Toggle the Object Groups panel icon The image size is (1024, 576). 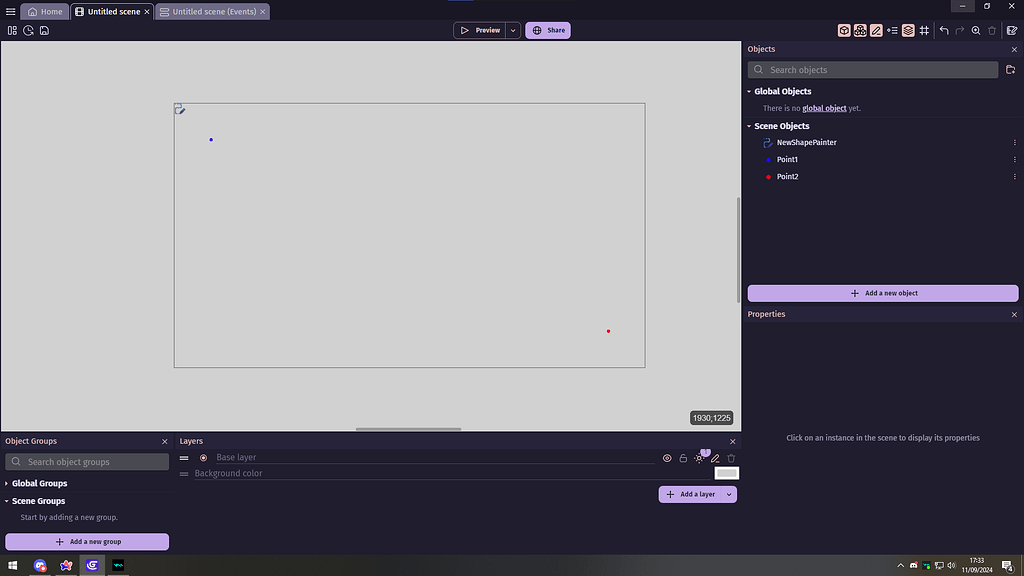tap(860, 31)
